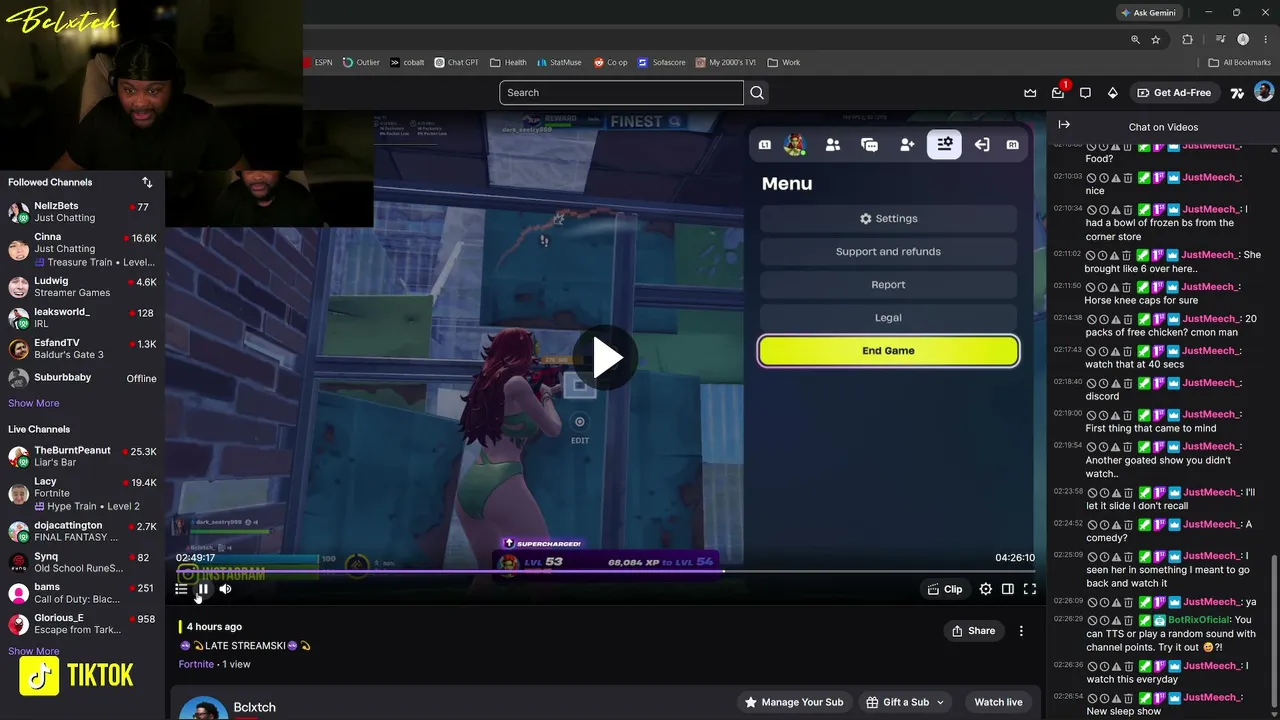Click the large play button overlay on video

pyautogui.click(x=606, y=358)
